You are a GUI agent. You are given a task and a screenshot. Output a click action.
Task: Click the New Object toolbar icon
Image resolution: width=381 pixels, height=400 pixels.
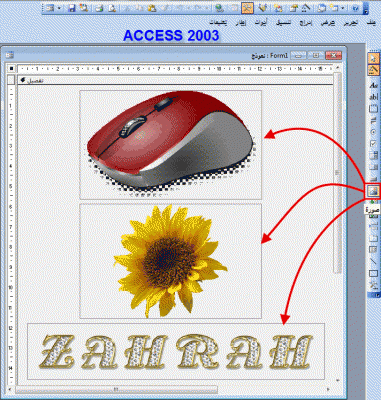click(333, 8)
